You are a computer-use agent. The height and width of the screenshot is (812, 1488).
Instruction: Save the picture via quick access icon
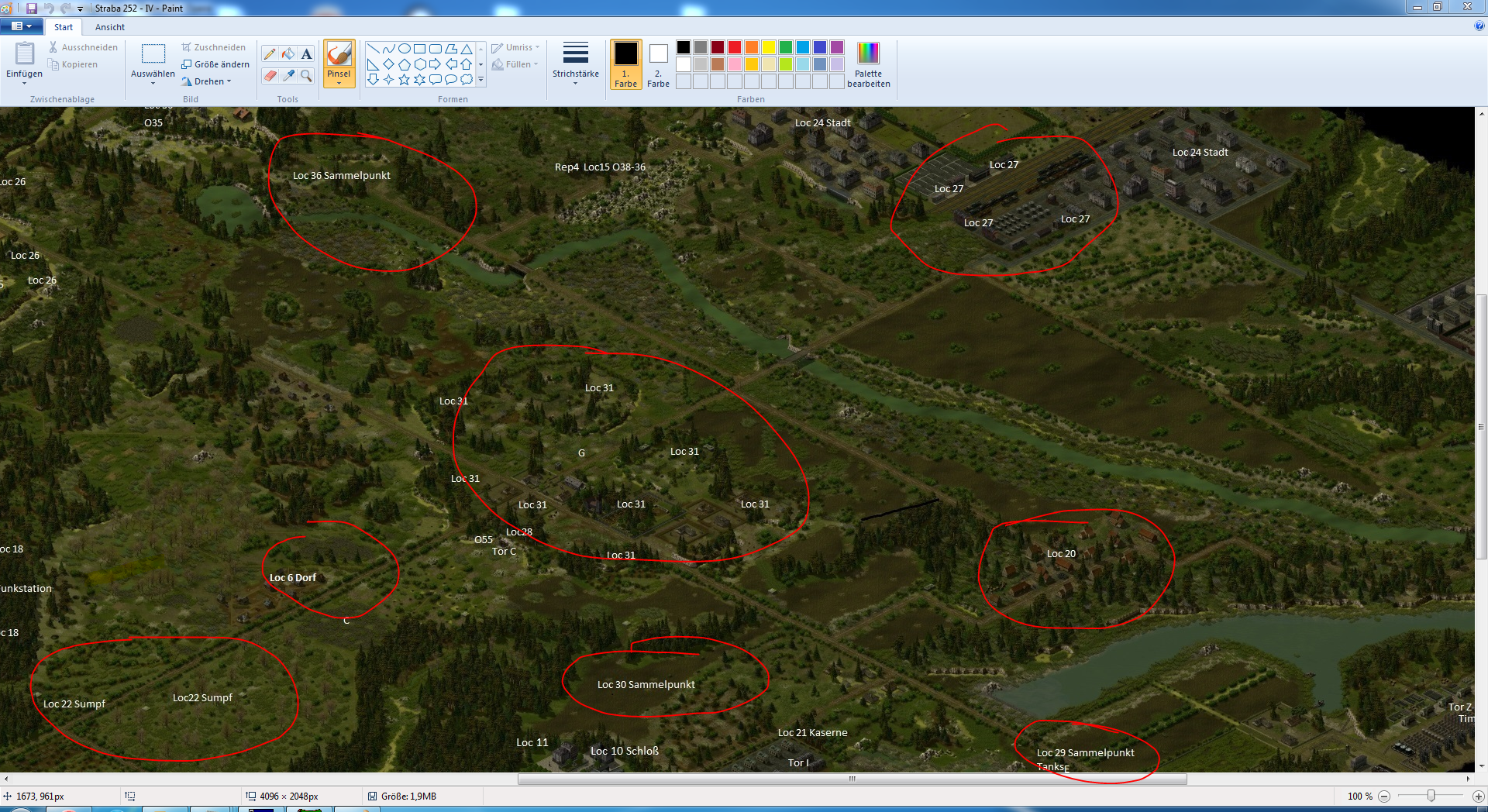(32, 8)
